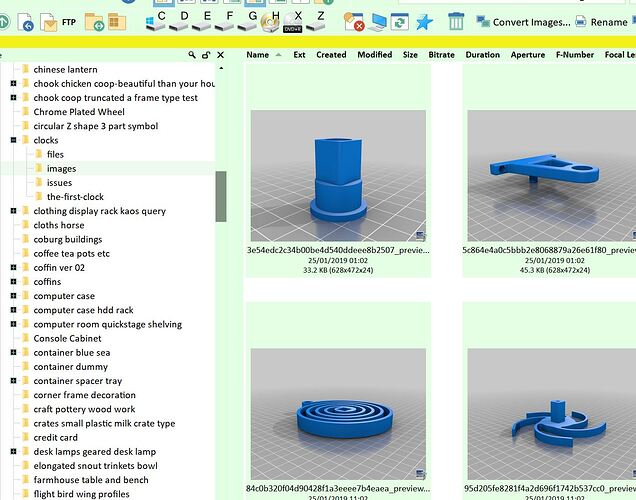
Task: Click the email file envelope icon
Action: pos(49,22)
